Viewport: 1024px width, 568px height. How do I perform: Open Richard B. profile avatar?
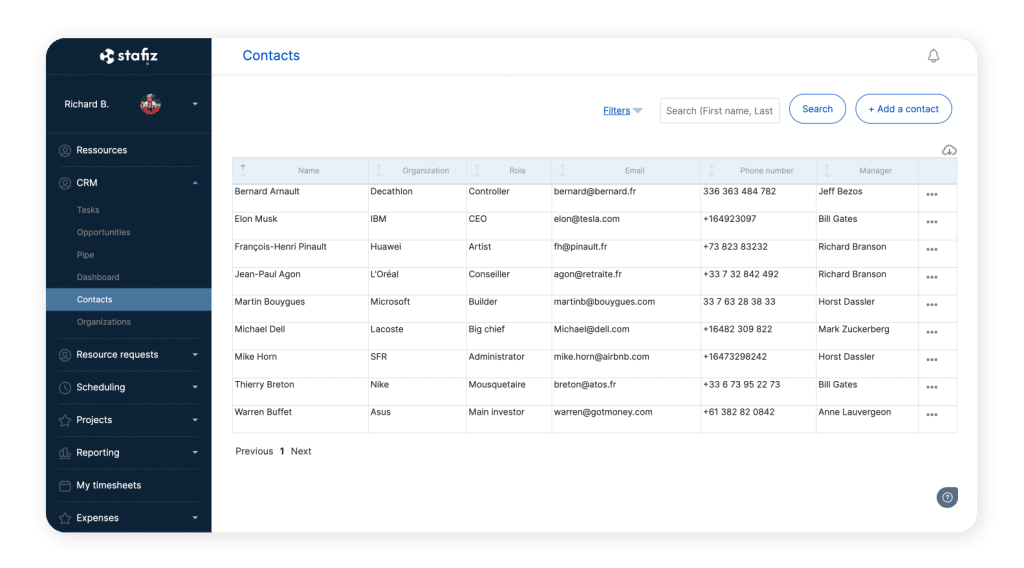[150, 104]
